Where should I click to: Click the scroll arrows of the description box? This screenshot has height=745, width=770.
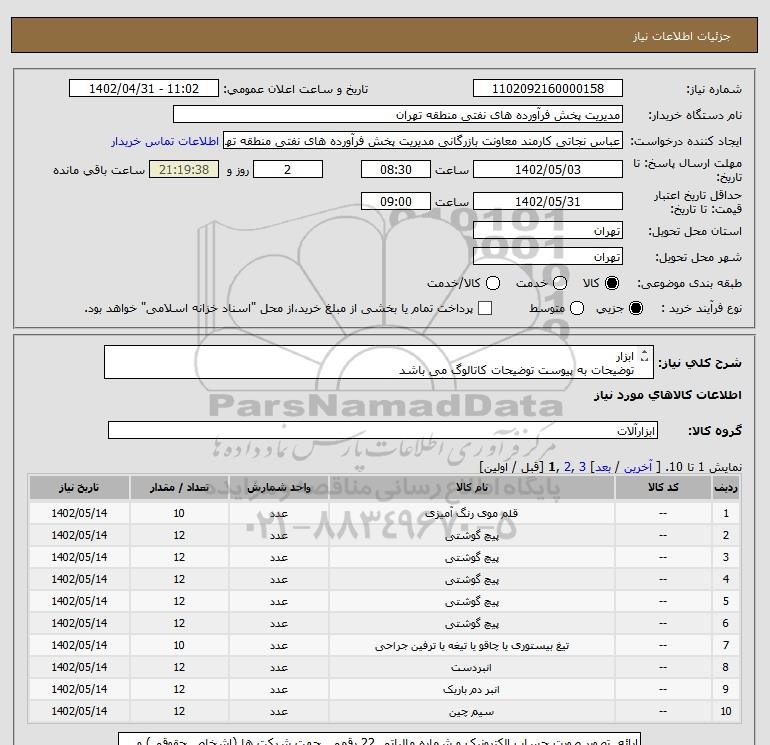[x=645, y=356]
